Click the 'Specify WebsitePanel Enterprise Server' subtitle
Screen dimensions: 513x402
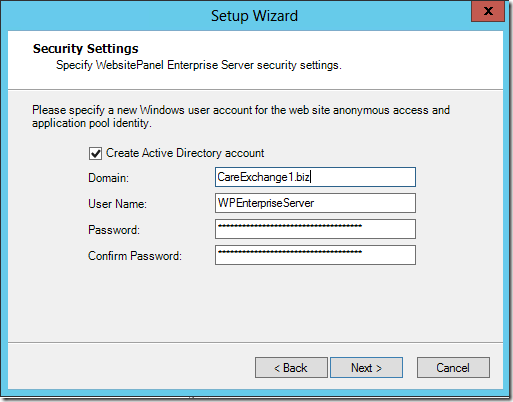tap(199, 65)
